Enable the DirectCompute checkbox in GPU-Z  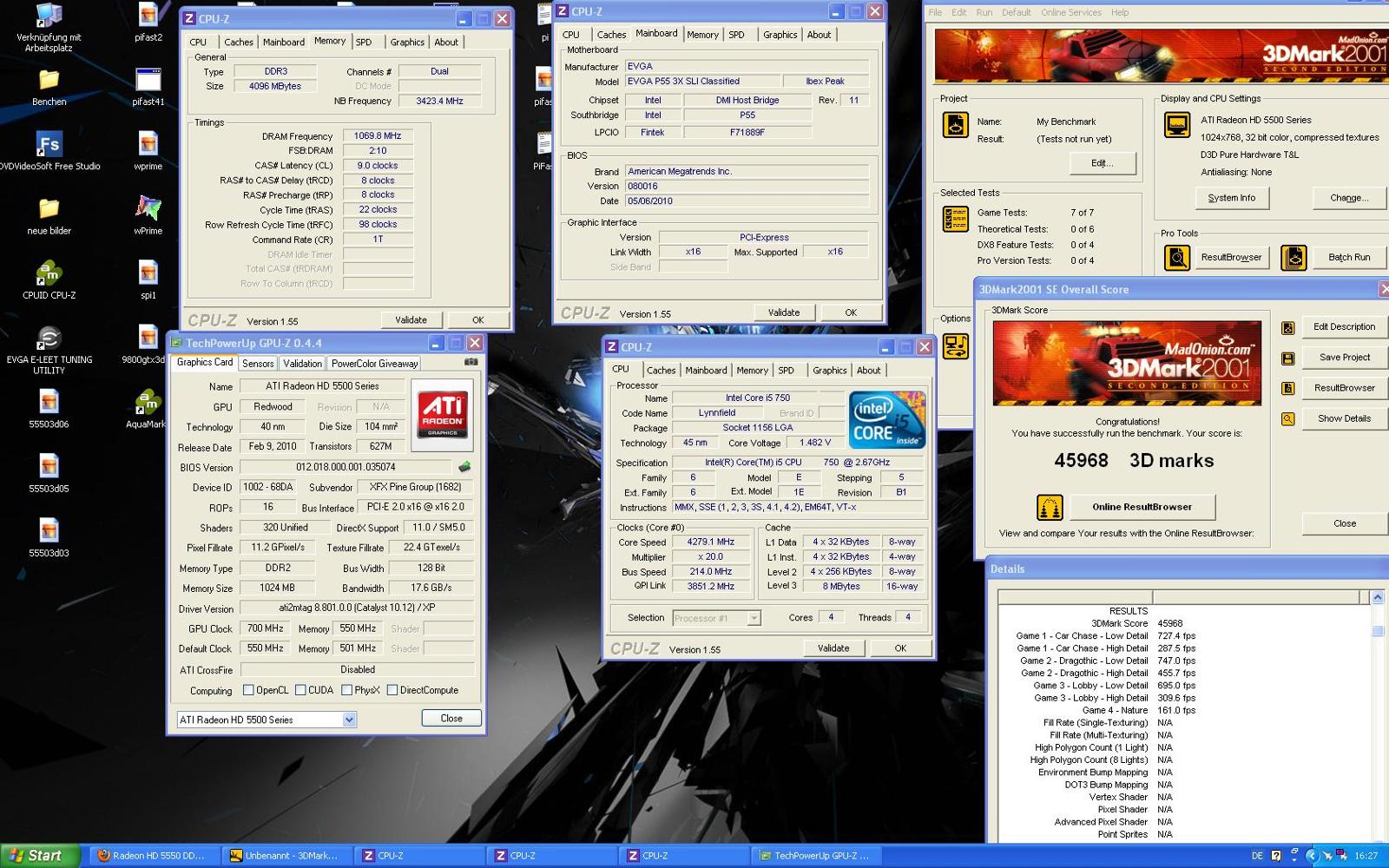392,690
